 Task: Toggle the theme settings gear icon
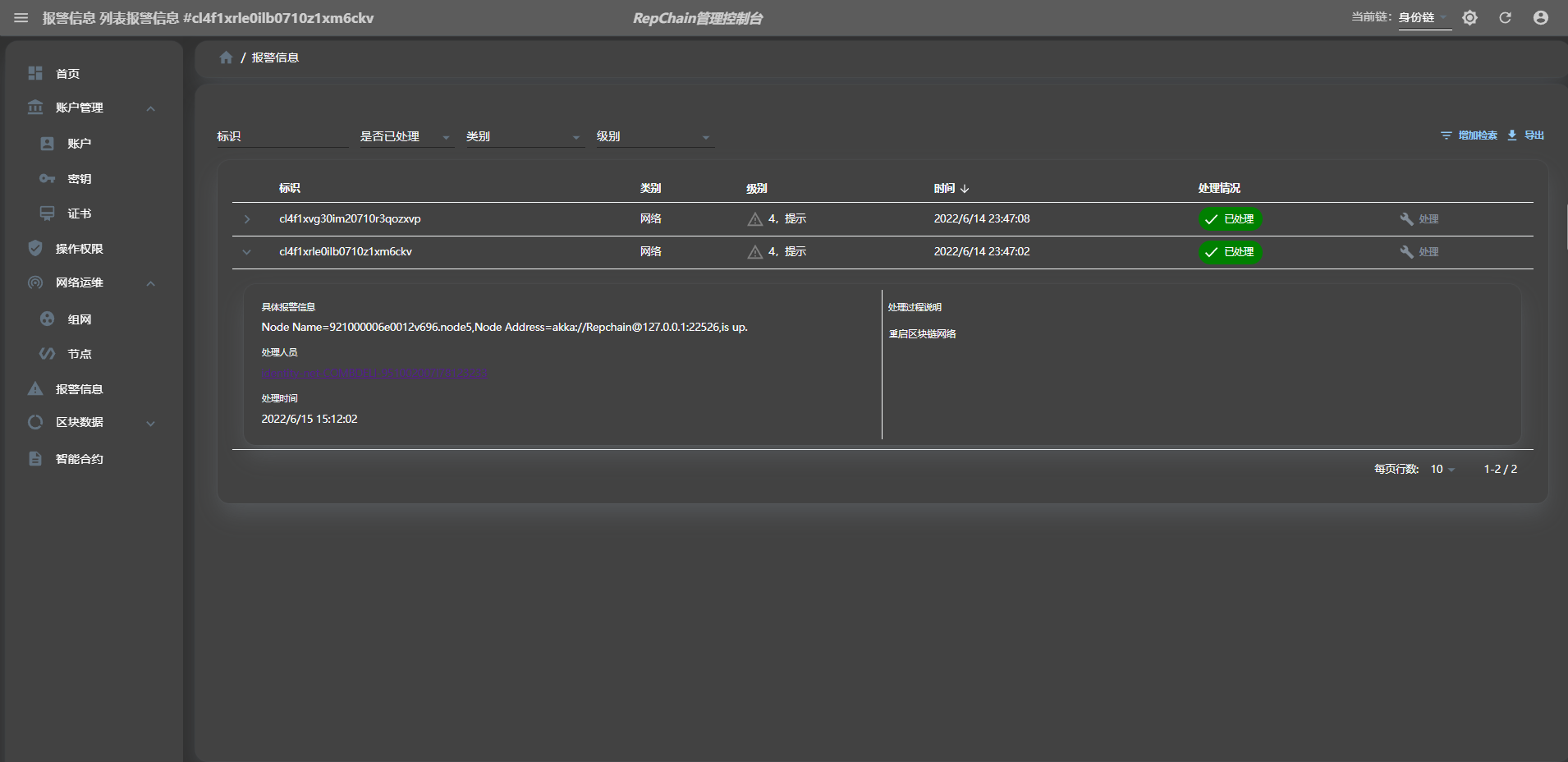coord(1469,18)
